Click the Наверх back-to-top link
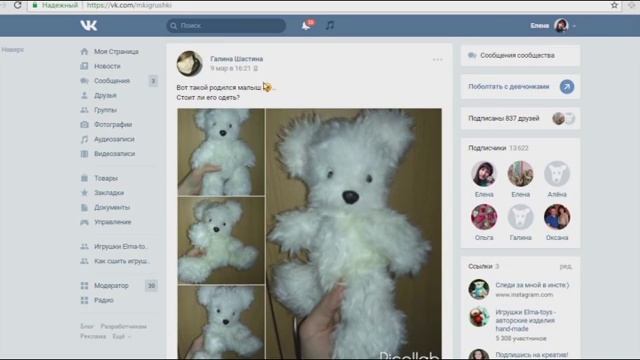 pyautogui.click(x=13, y=50)
